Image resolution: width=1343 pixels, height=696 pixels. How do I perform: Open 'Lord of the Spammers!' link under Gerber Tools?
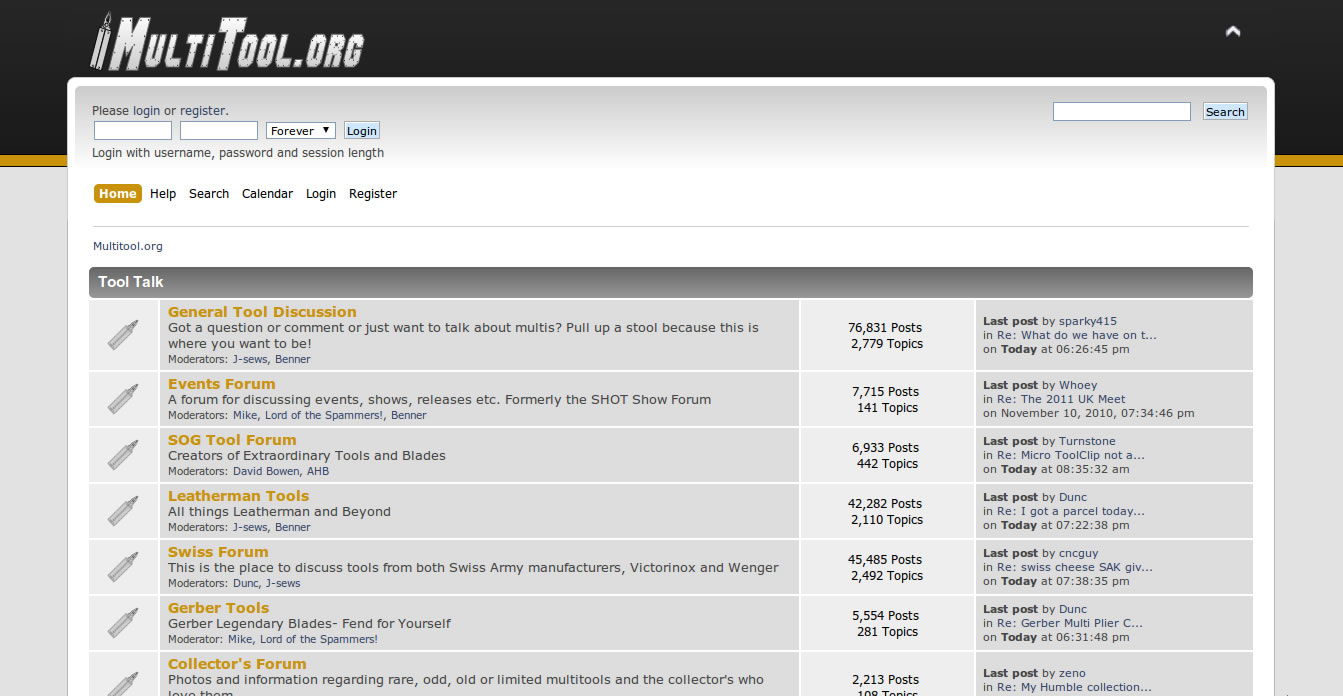click(318, 640)
